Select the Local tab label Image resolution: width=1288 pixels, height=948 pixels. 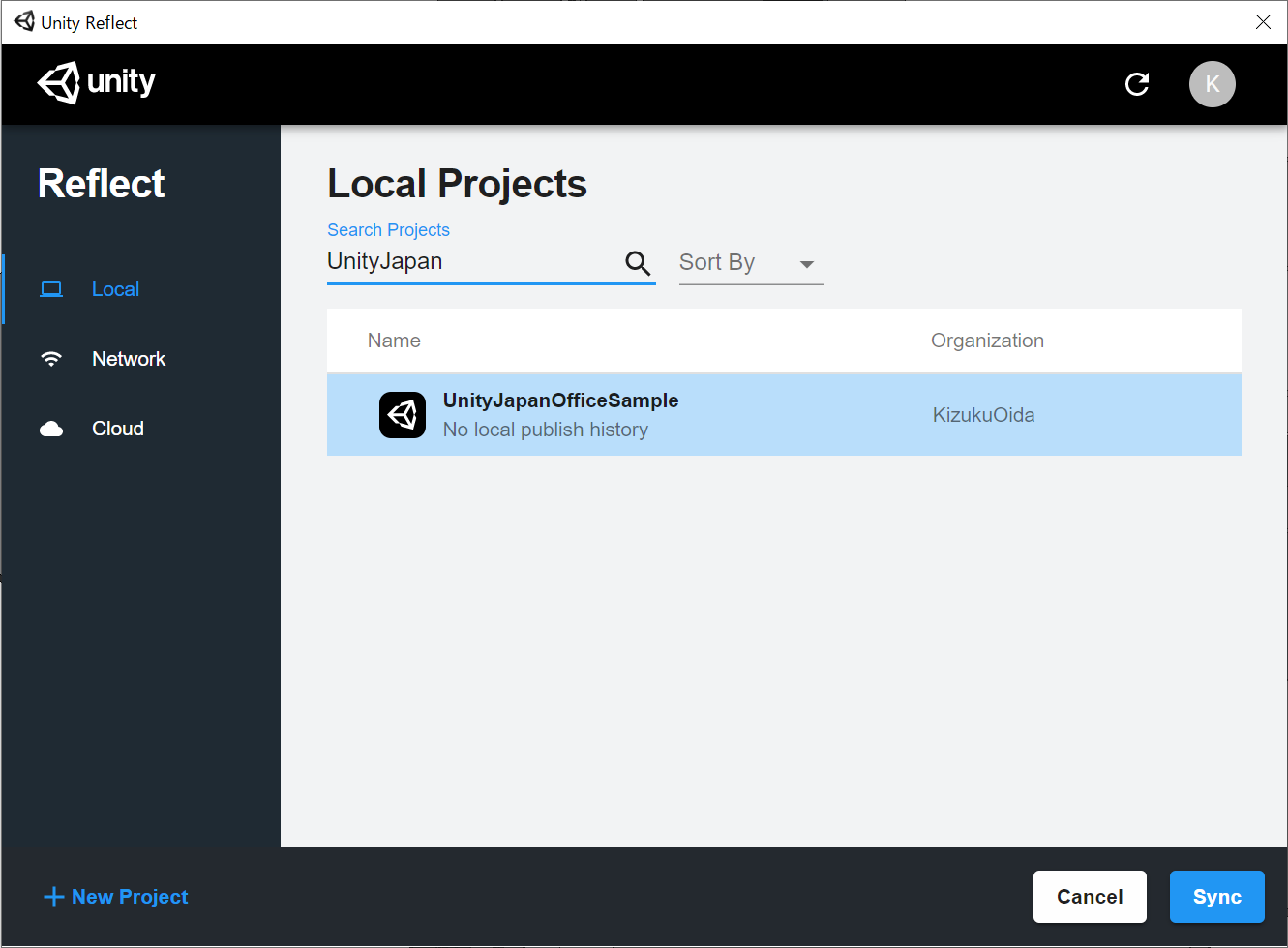click(x=115, y=289)
